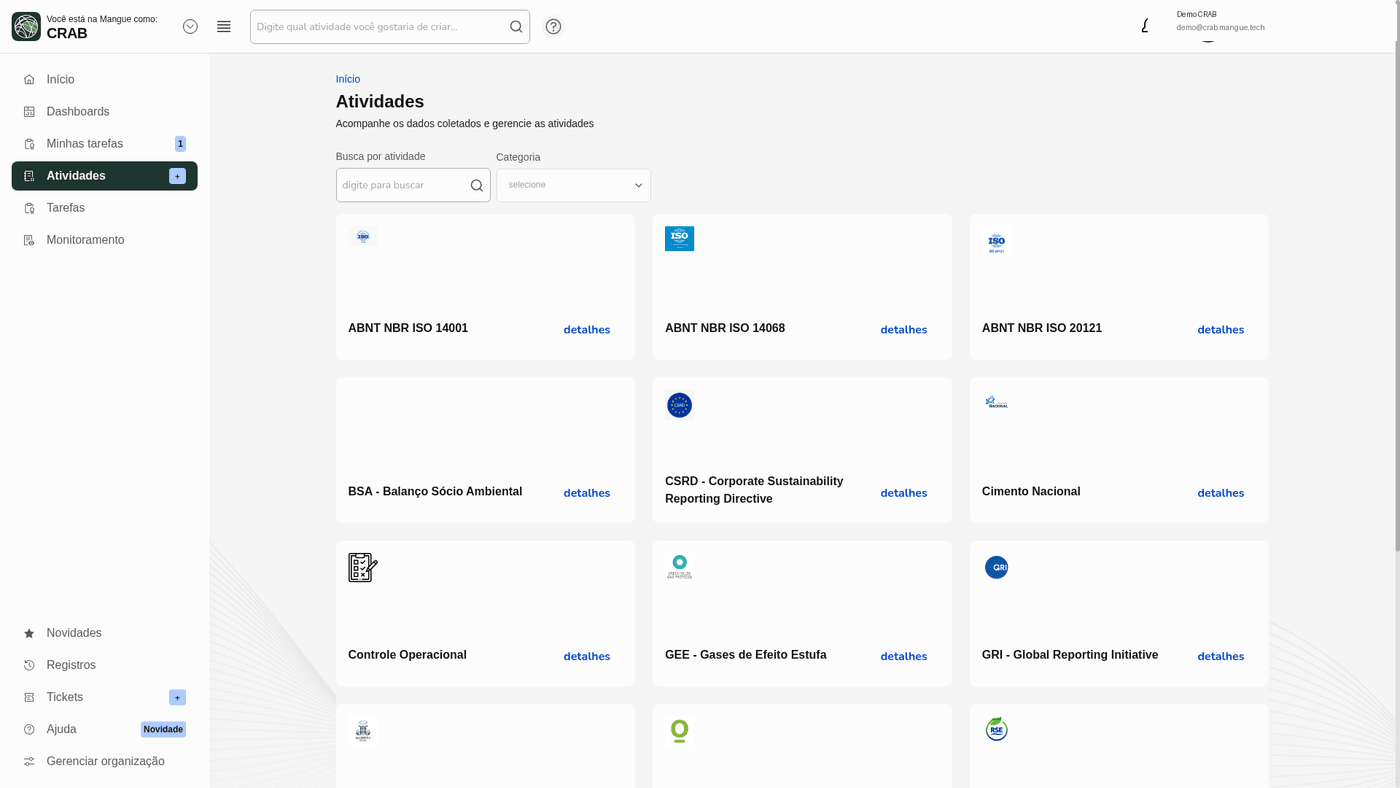Viewport: 1400px width, 788px height.
Task: Open detalhes for GEE - Gases de Efeito Estufa
Action: pyautogui.click(x=904, y=657)
